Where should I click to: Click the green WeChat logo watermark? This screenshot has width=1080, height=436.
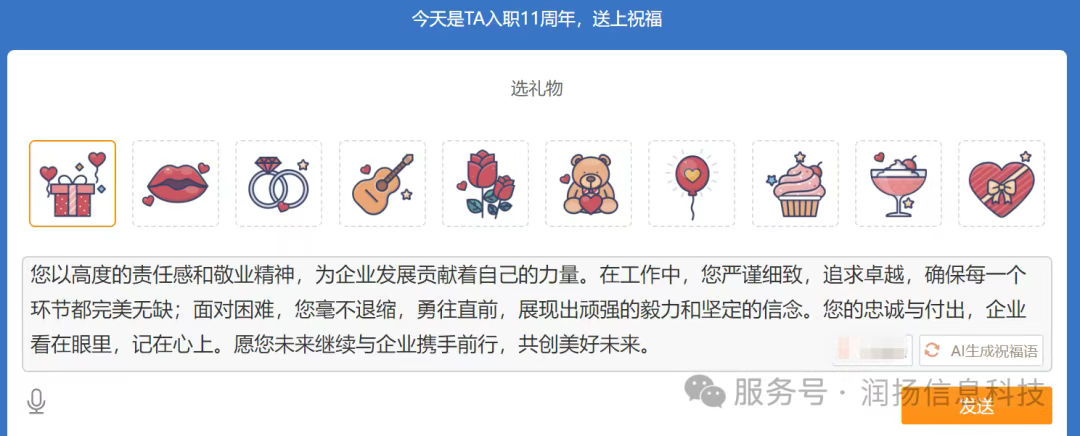coord(704,392)
